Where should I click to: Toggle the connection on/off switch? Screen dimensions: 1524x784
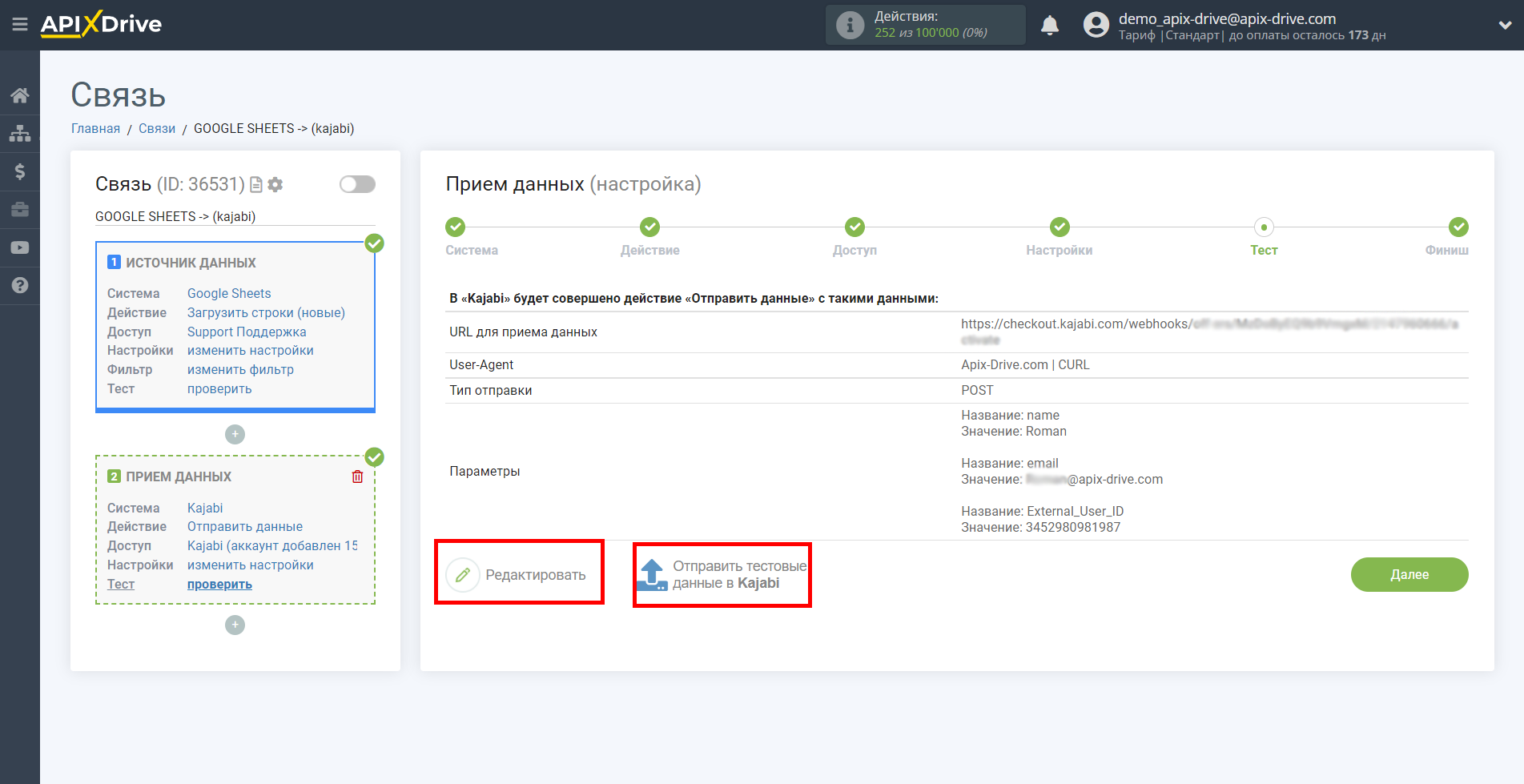coord(357,184)
